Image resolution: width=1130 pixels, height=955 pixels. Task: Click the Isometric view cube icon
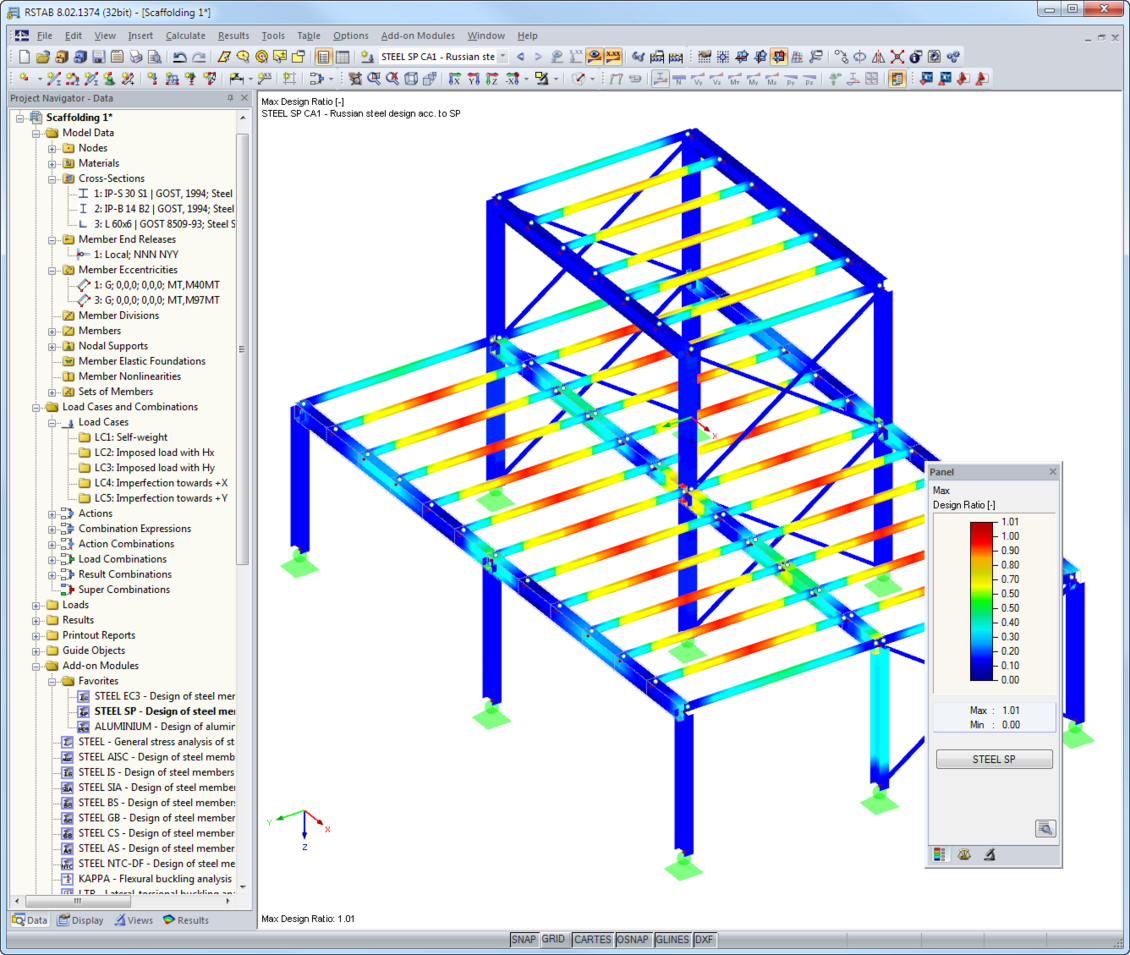411,79
